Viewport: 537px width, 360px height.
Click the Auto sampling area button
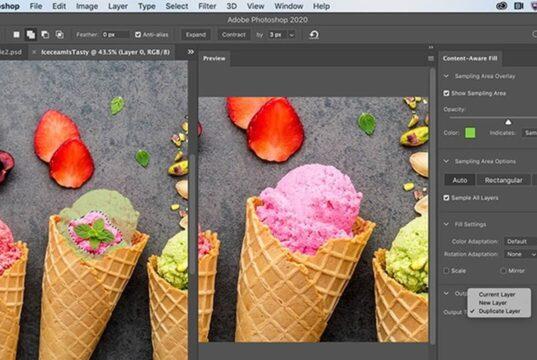(460, 180)
